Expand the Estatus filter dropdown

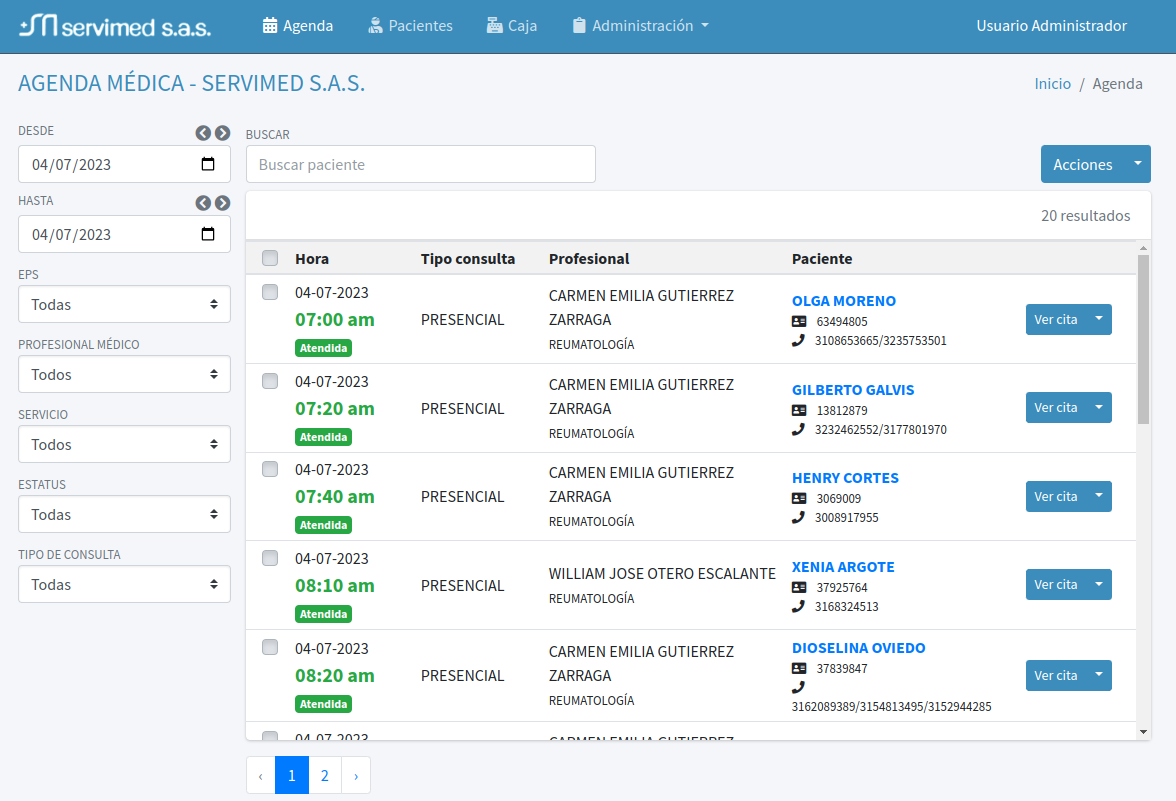point(124,515)
